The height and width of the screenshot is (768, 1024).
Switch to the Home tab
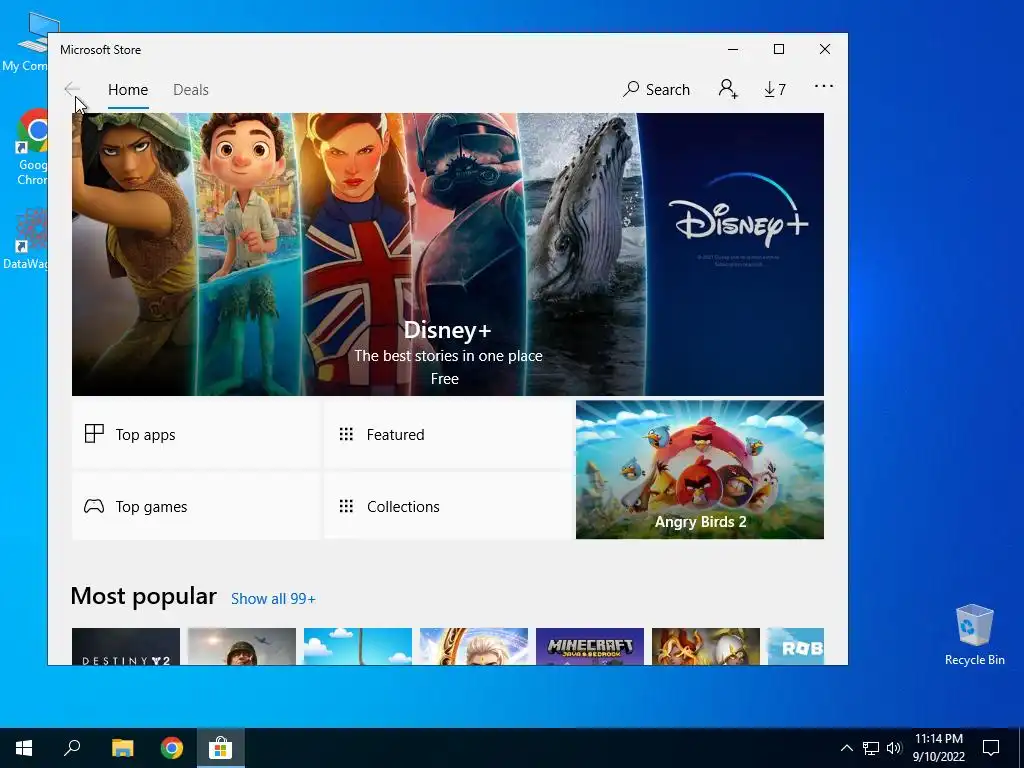(128, 89)
